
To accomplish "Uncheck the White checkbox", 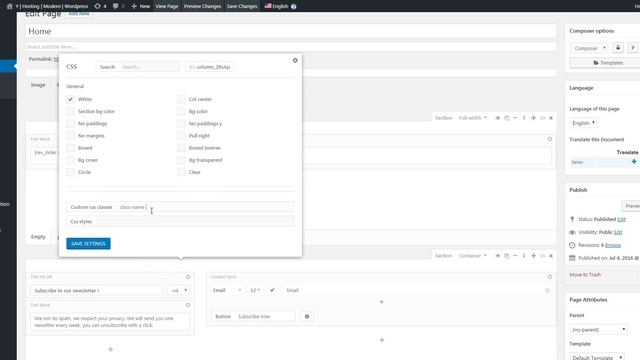I will point(71,99).
